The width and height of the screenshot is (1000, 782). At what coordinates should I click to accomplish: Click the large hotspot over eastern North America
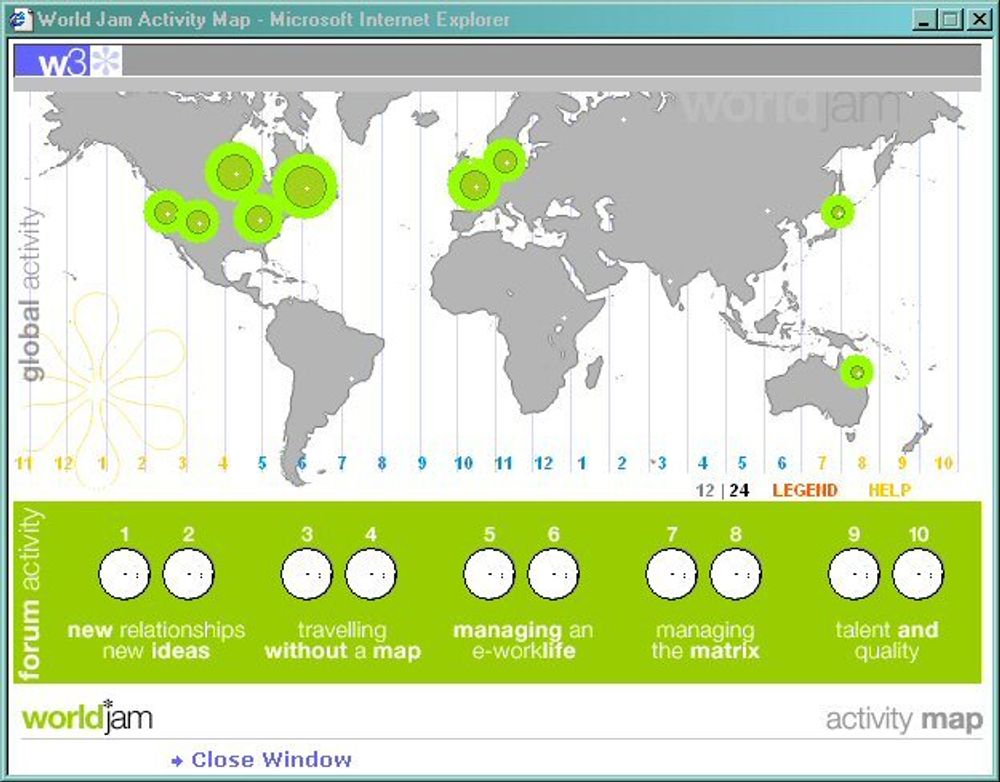(305, 188)
